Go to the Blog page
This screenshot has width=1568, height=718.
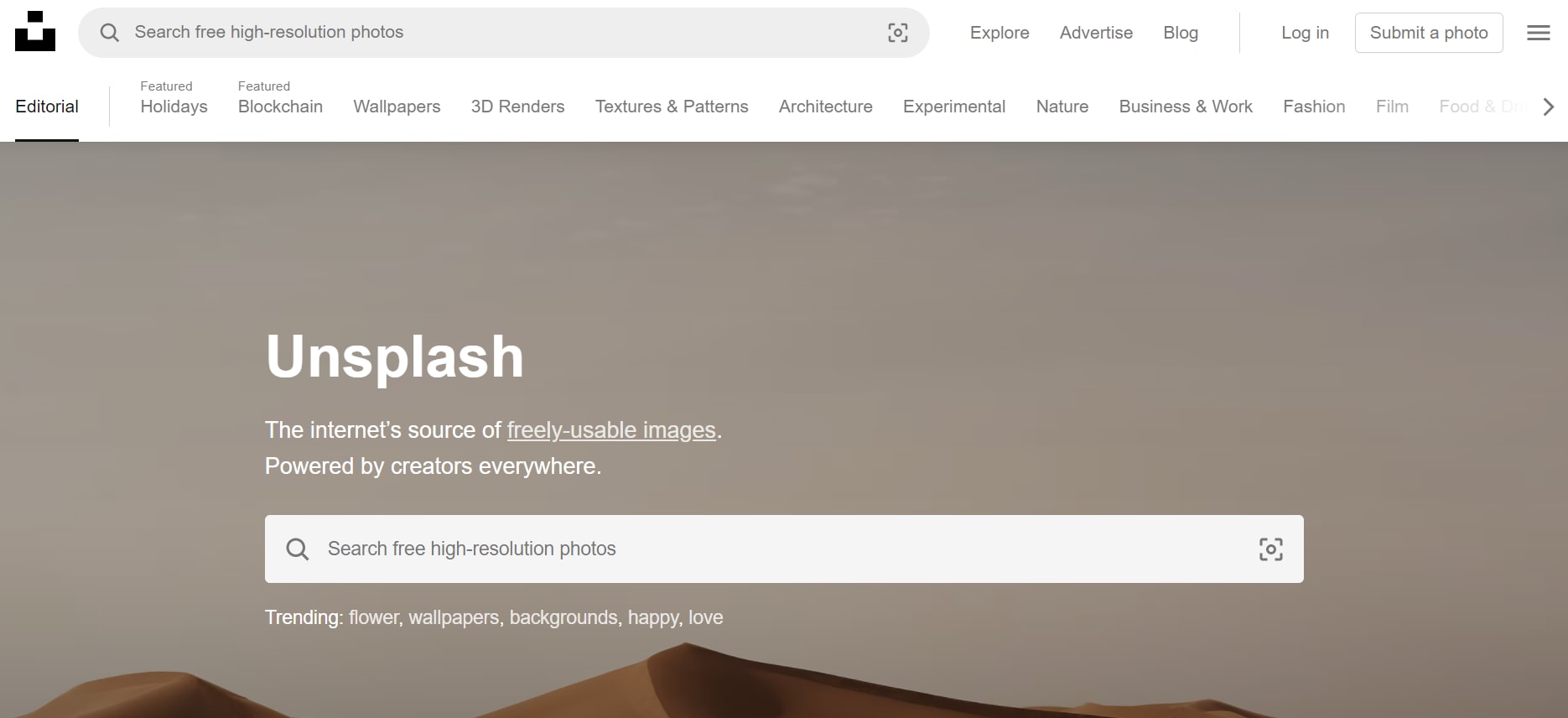pos(1181,33)
